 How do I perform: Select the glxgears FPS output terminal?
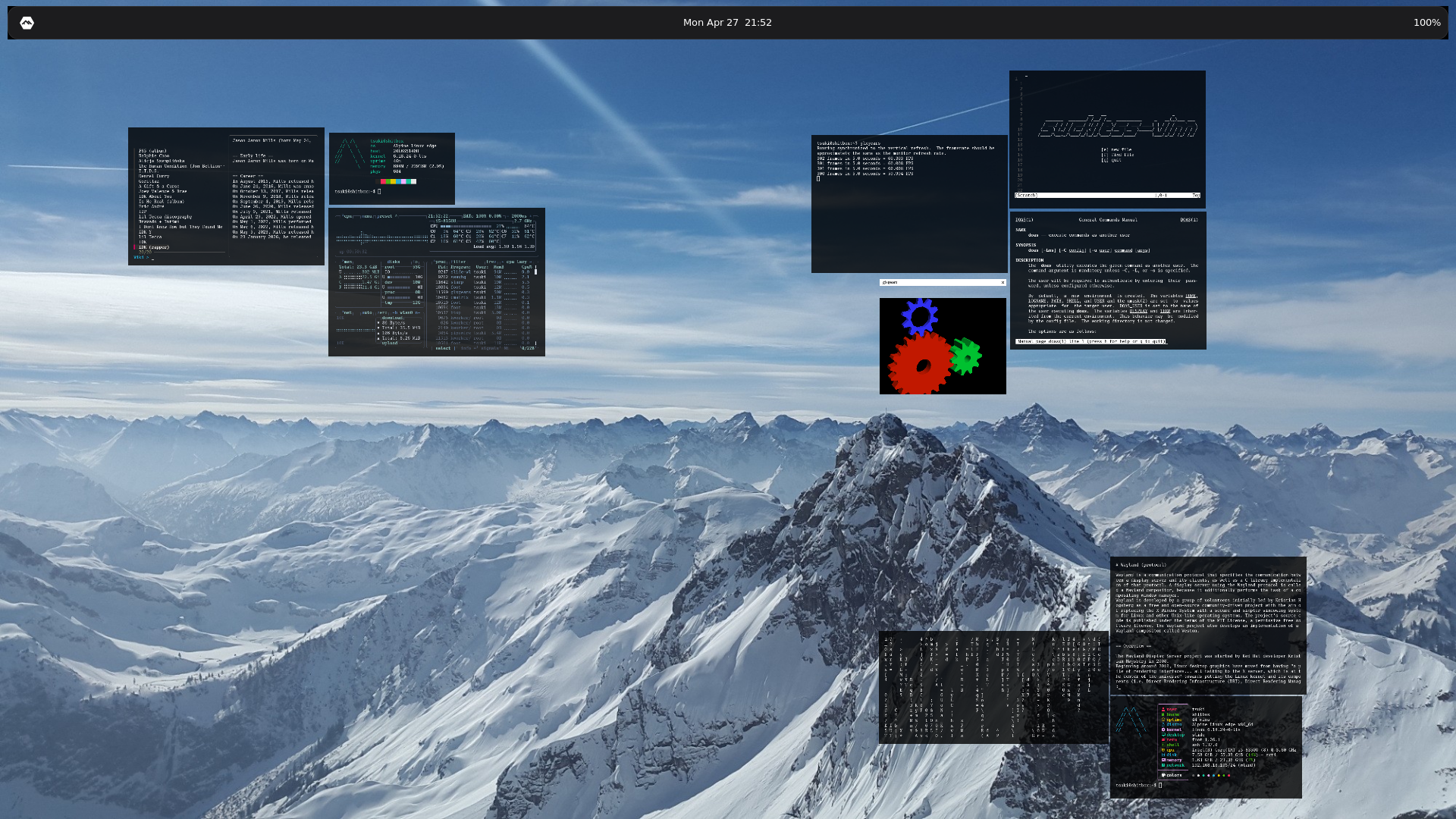pyautogui.click(x=909, y=204)
